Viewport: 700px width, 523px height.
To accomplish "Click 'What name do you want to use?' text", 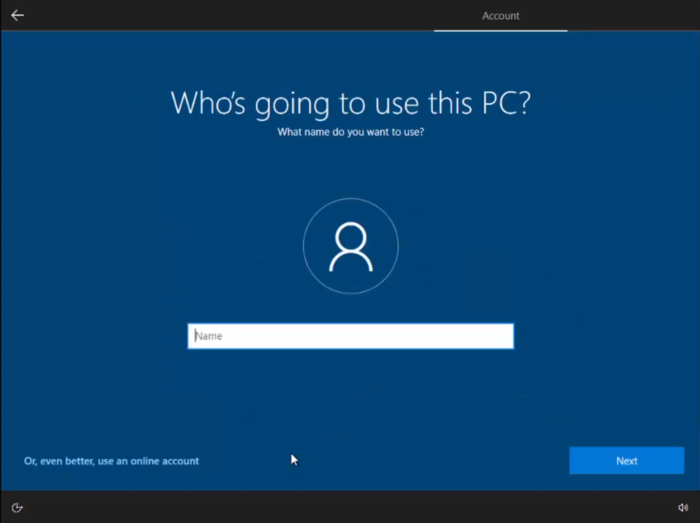I will (350, 132).
